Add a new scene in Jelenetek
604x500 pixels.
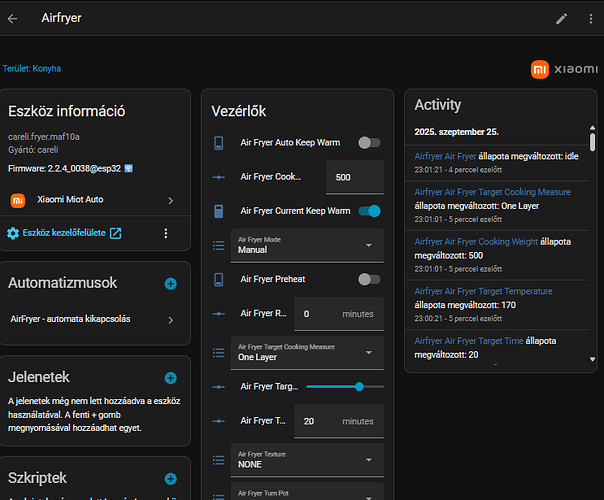pyautogui.click(x=170, y=378)
